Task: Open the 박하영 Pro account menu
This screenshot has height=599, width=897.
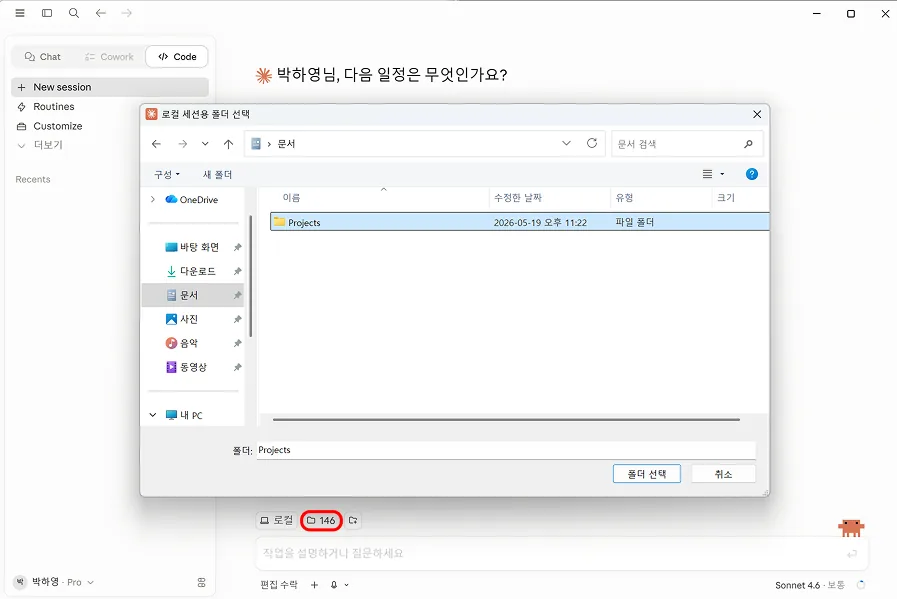Action: pos(53,582)
